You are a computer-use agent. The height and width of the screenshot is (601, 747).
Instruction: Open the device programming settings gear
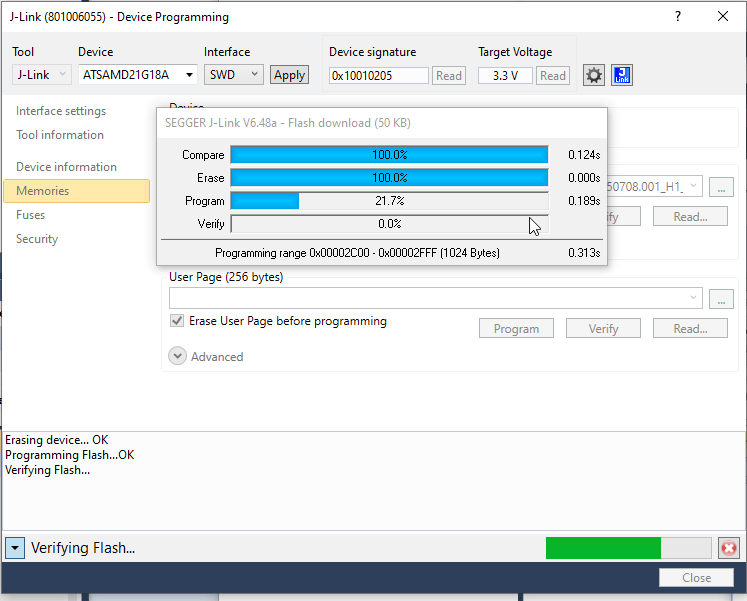(594, 75)
